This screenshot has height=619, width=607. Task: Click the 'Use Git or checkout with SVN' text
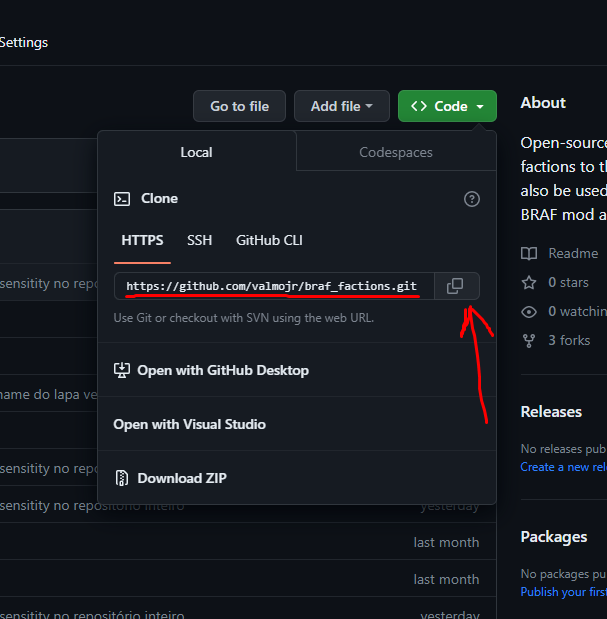(x=244, y=318)
